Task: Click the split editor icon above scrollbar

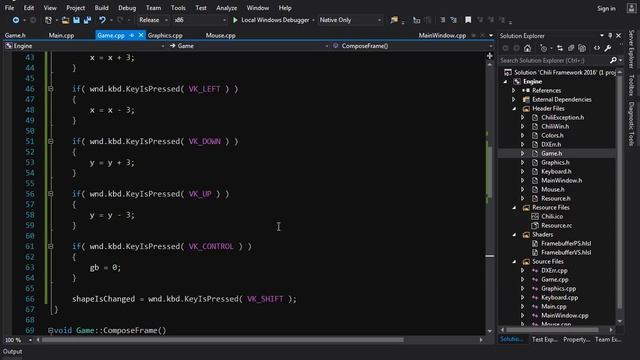Action: (x=490, y=56)
